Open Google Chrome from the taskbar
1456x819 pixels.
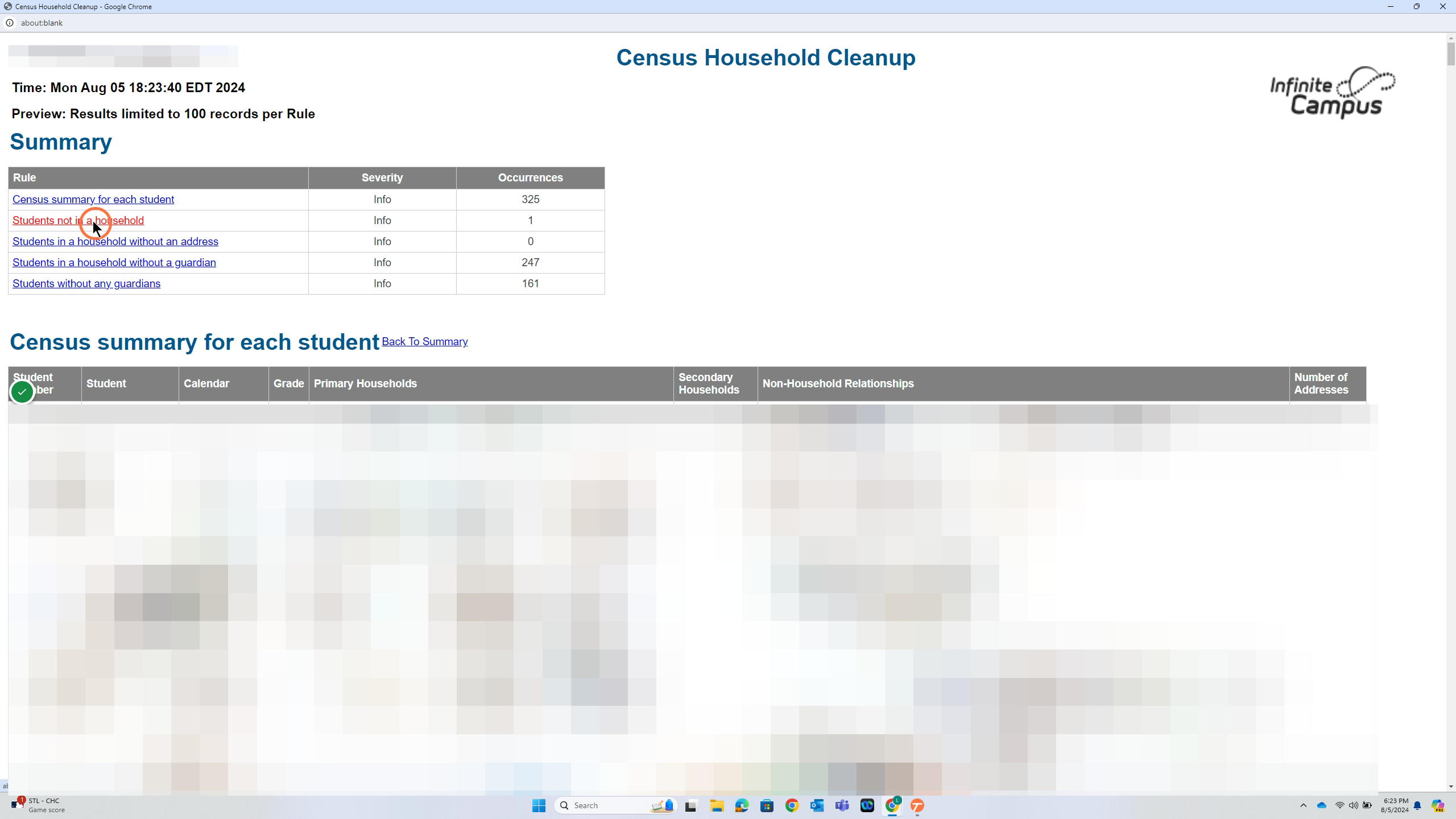(x=792, y=805)
